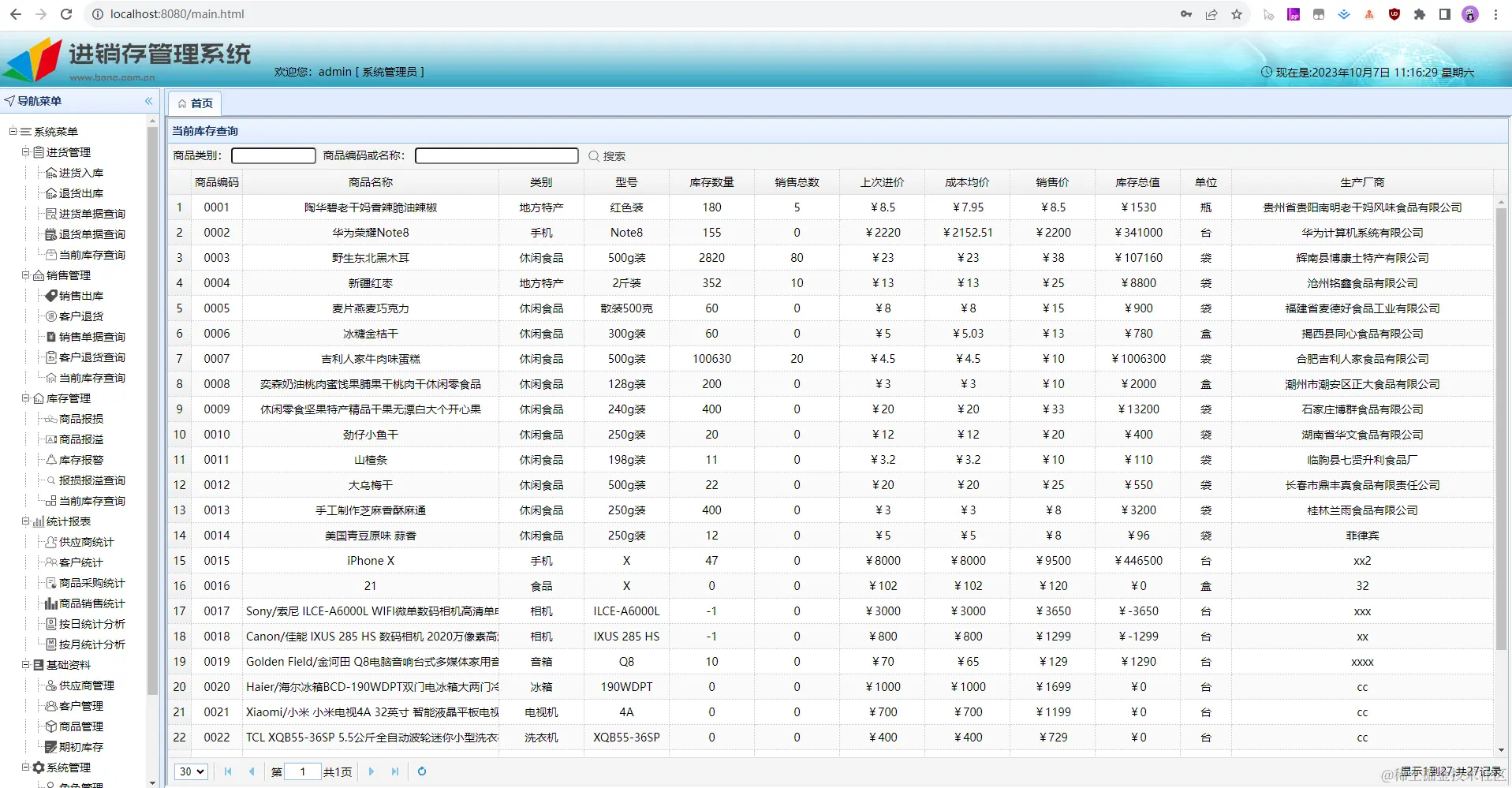Click the cell reading ¥1006300
This screenshot has height=788, width=1512.
[1137, 359]
